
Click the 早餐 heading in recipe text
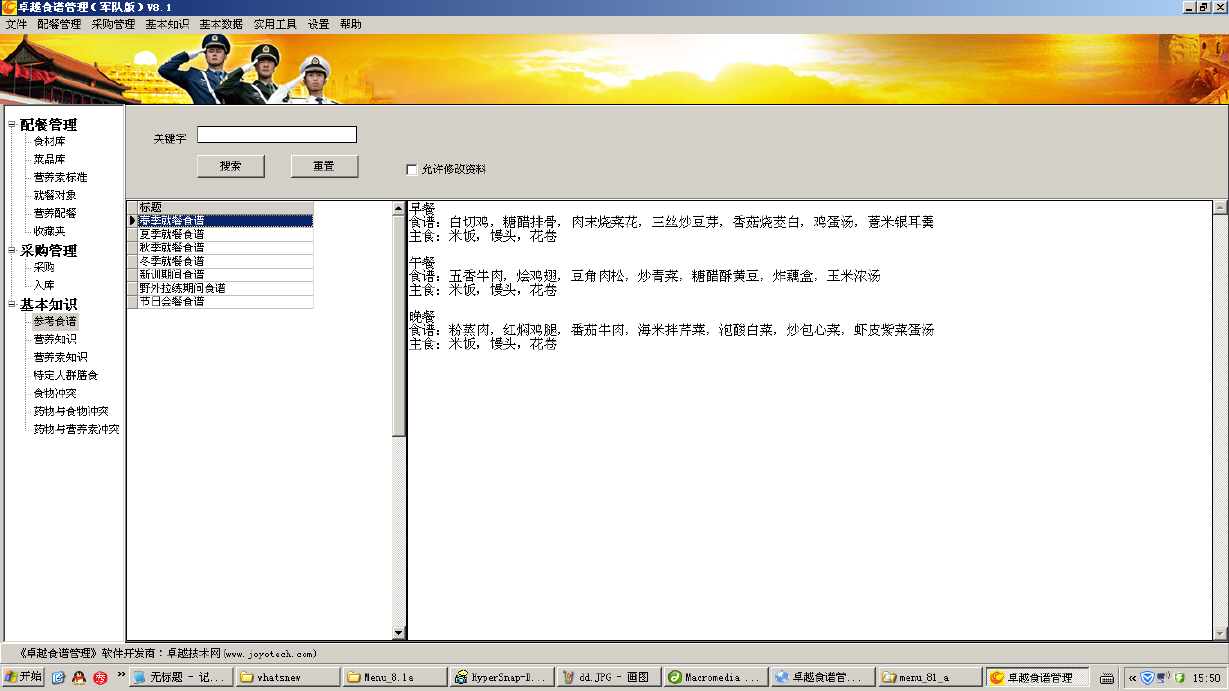coord(422,208)
